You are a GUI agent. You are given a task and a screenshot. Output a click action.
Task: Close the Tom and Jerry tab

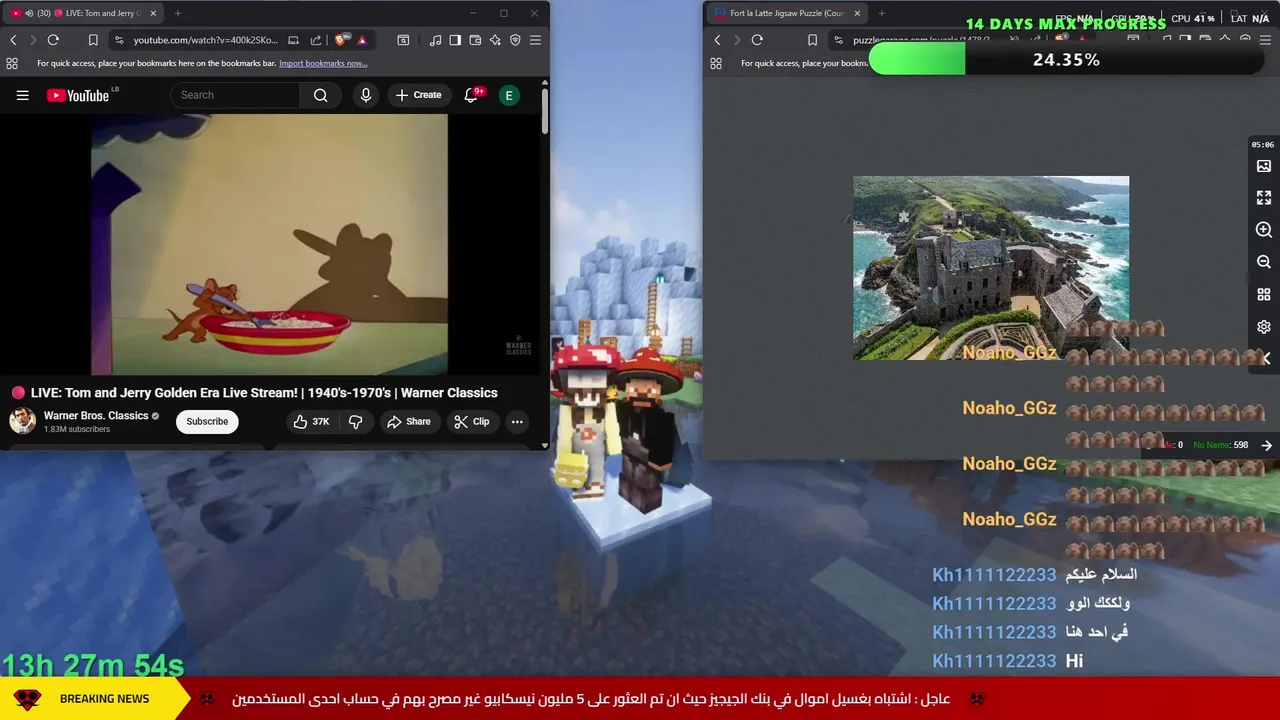153,13
